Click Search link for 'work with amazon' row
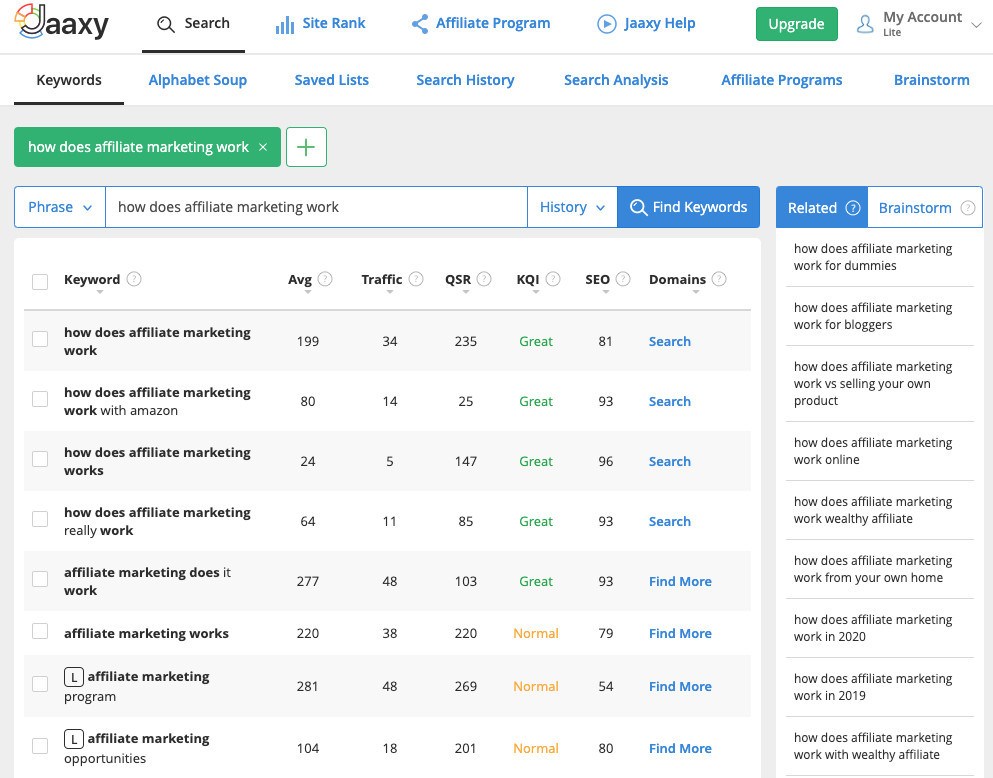The image size is (993, 778). coord(669,401)
